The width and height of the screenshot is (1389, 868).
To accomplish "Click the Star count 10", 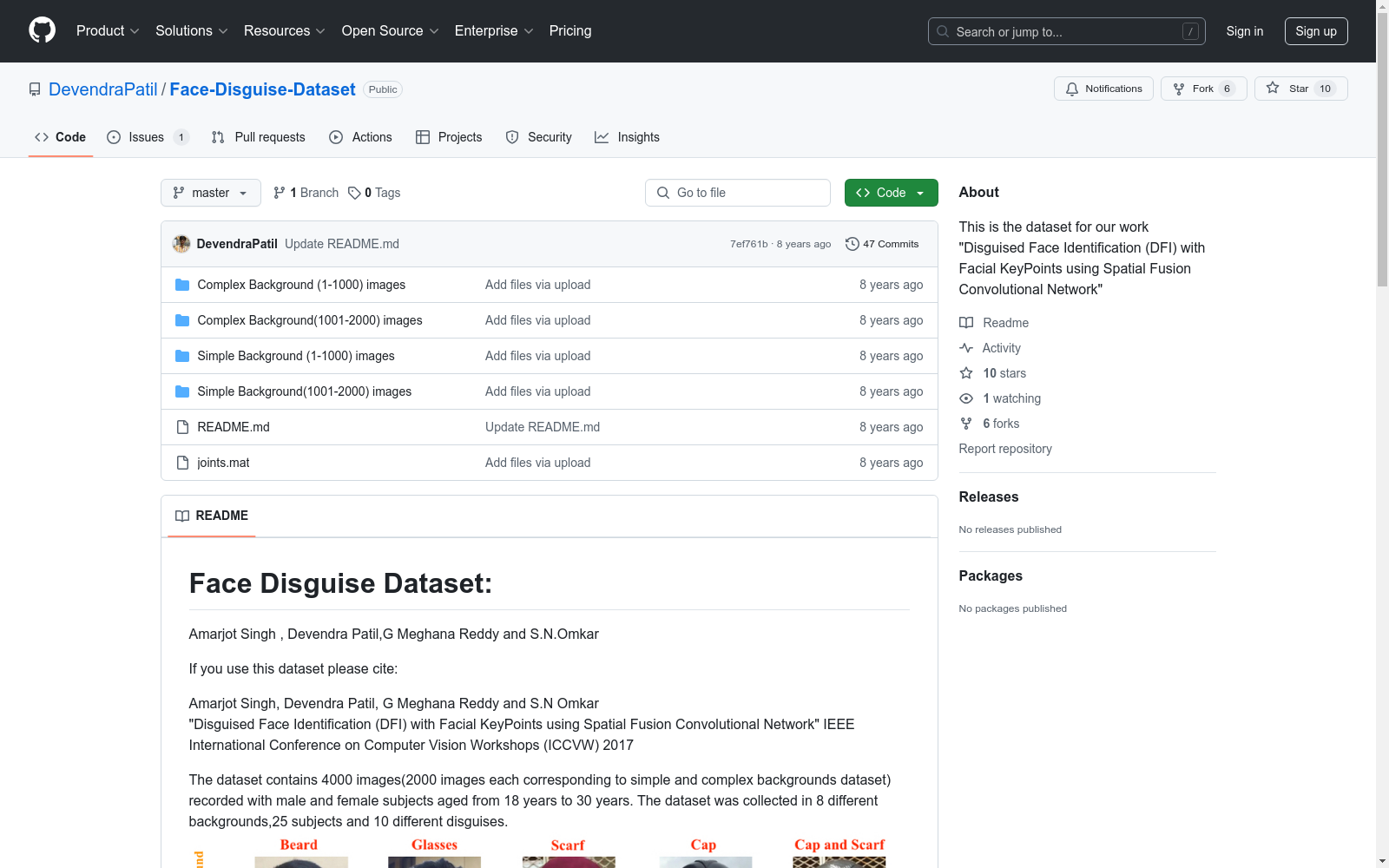I will tap(1325, 89).
